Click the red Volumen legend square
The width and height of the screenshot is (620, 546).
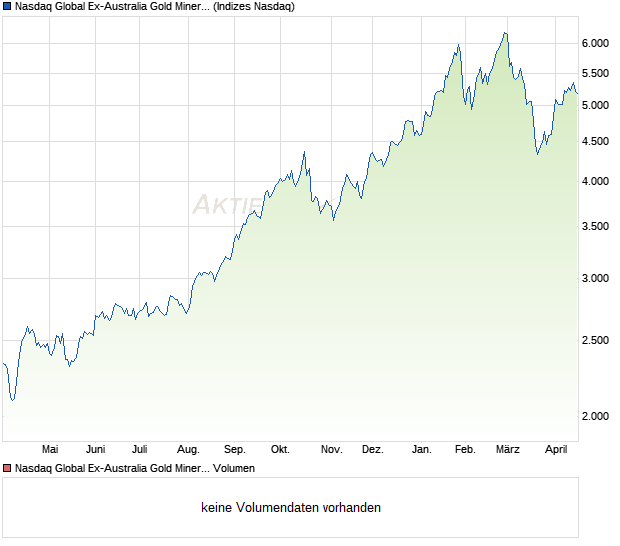[x=7, y=468]
